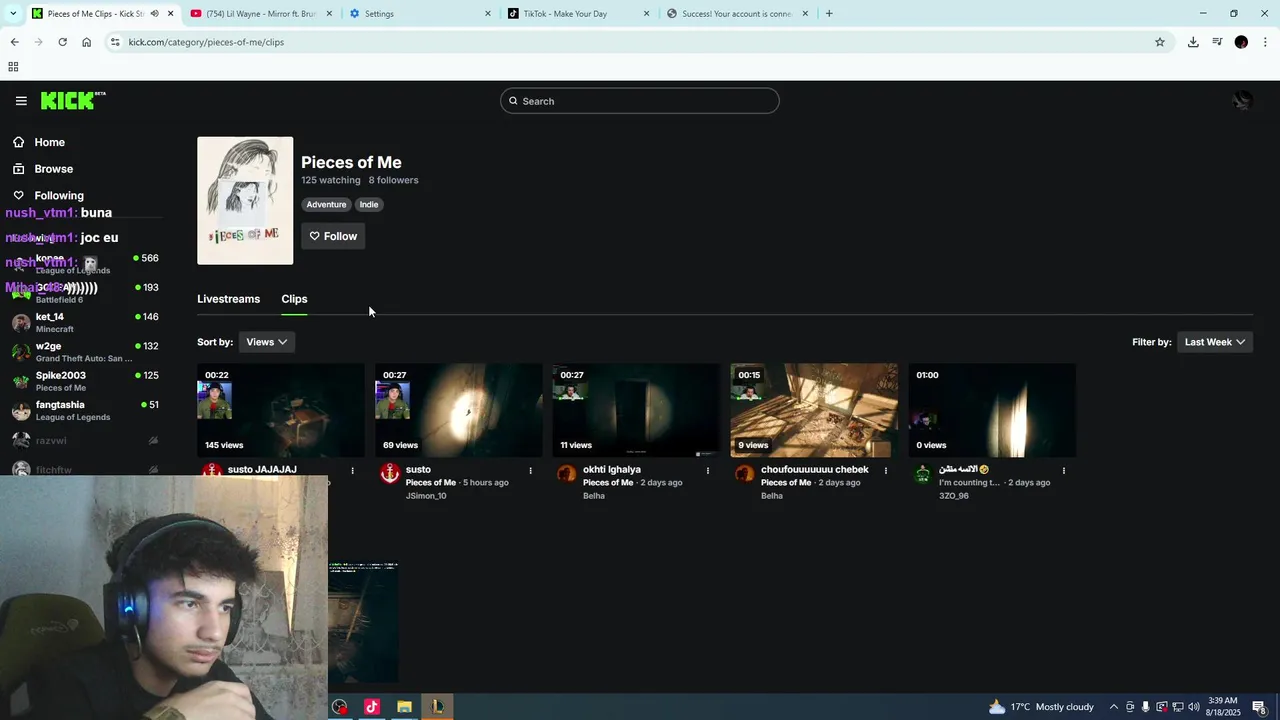Switch to the Lil Wayne Mirror YouTube tab

click(260, 14)
